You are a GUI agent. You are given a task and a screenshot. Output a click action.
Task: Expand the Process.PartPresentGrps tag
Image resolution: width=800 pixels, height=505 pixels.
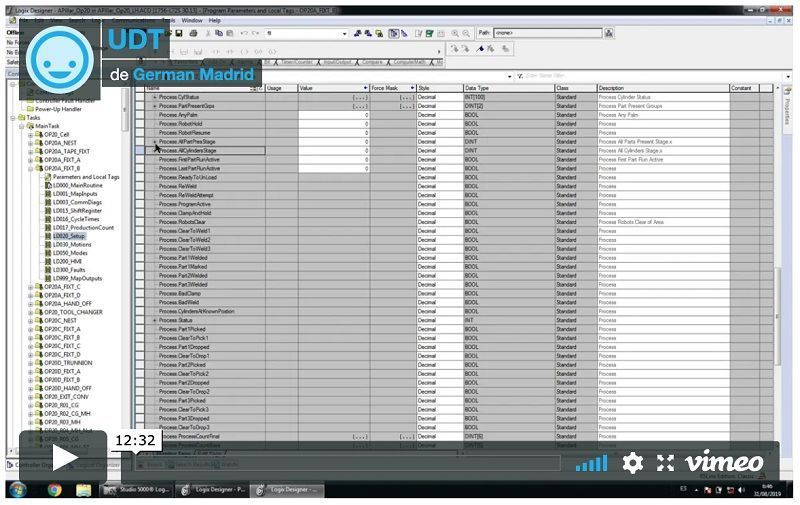coord(154,106)
